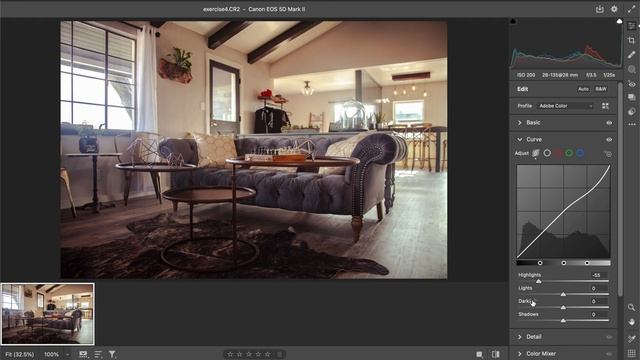This screenshot has width=640, height=360.
Task: Toggle Curve panel visibility eye
Action: pos(609,140)
